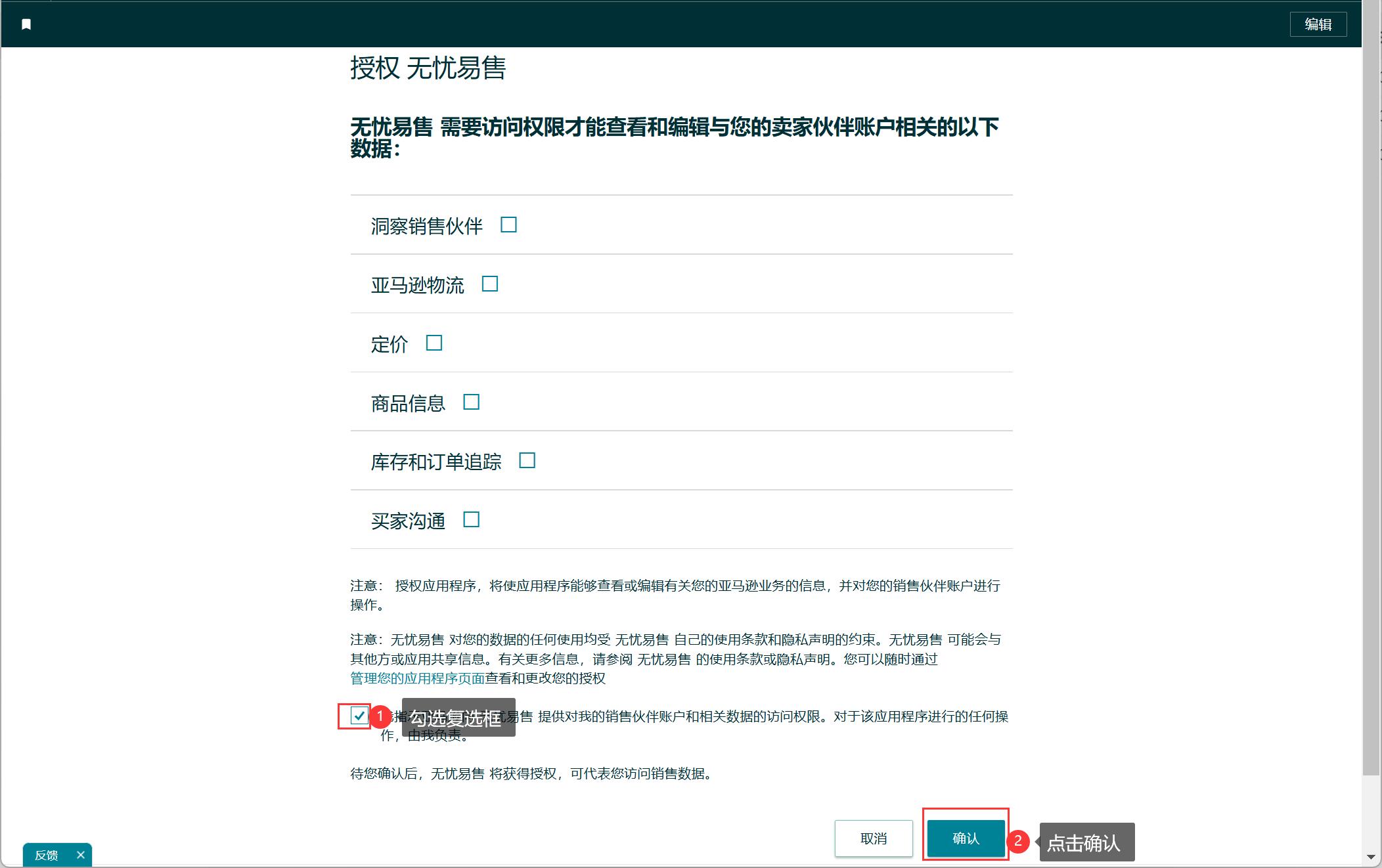Viewport: 1382px width, 868px height.
Task: Click the scrollbar down arrow
Action: point(1371,857)
